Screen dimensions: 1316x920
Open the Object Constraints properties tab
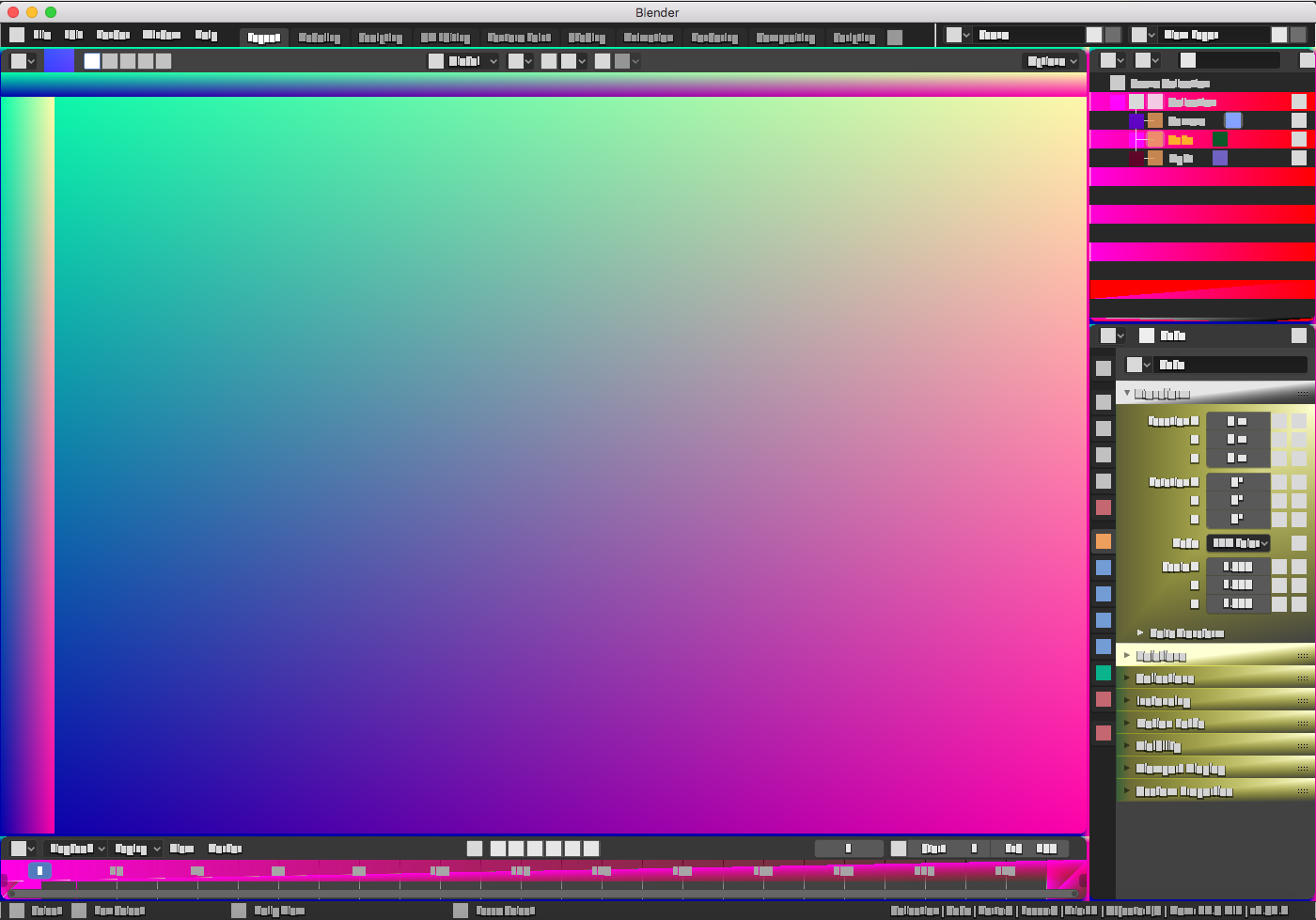(1104, 647)
